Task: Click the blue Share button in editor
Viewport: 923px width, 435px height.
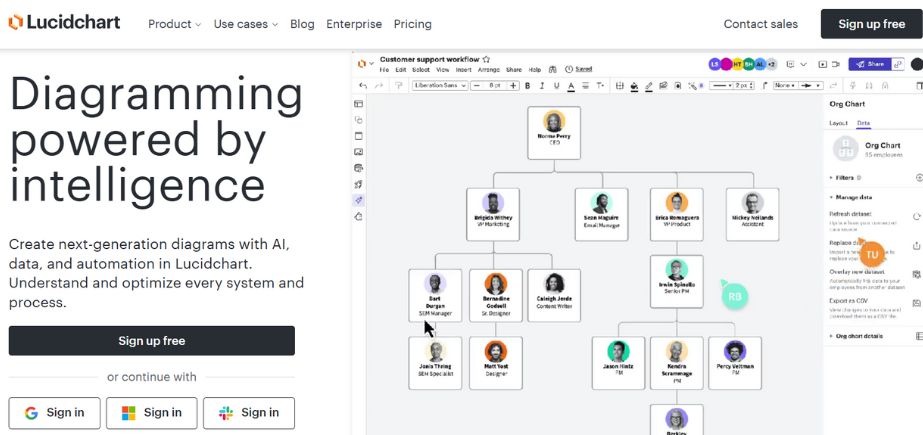Action: 869,64
